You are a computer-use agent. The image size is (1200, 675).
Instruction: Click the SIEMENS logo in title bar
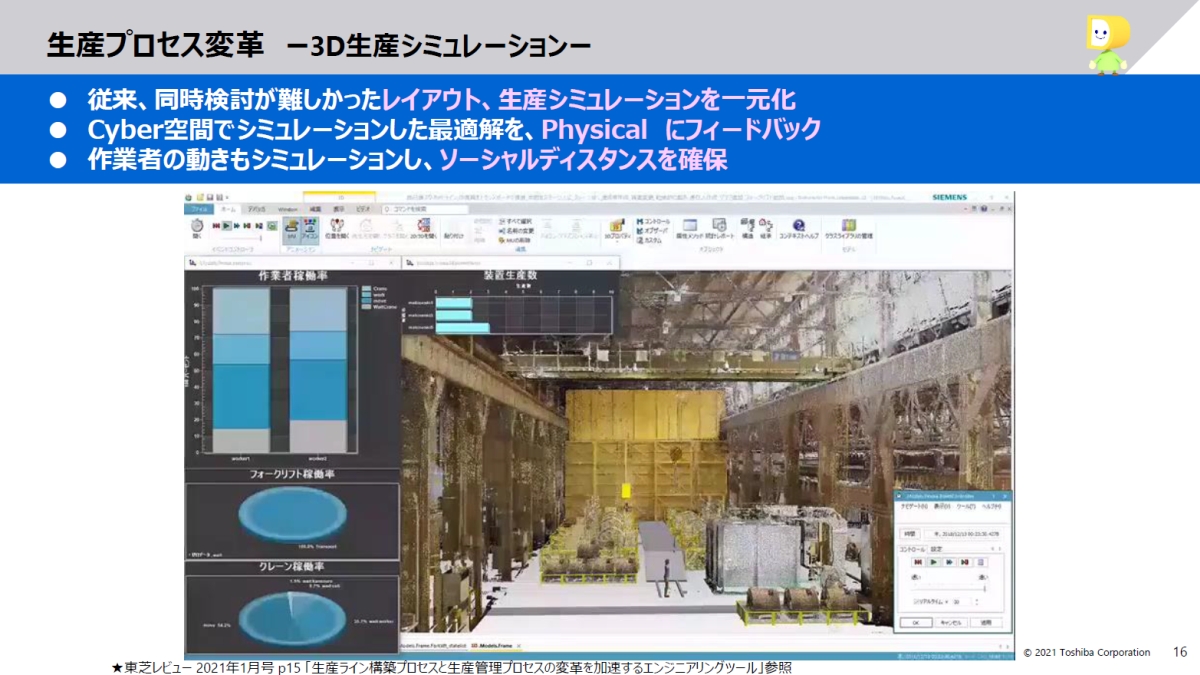pos(949,197)
